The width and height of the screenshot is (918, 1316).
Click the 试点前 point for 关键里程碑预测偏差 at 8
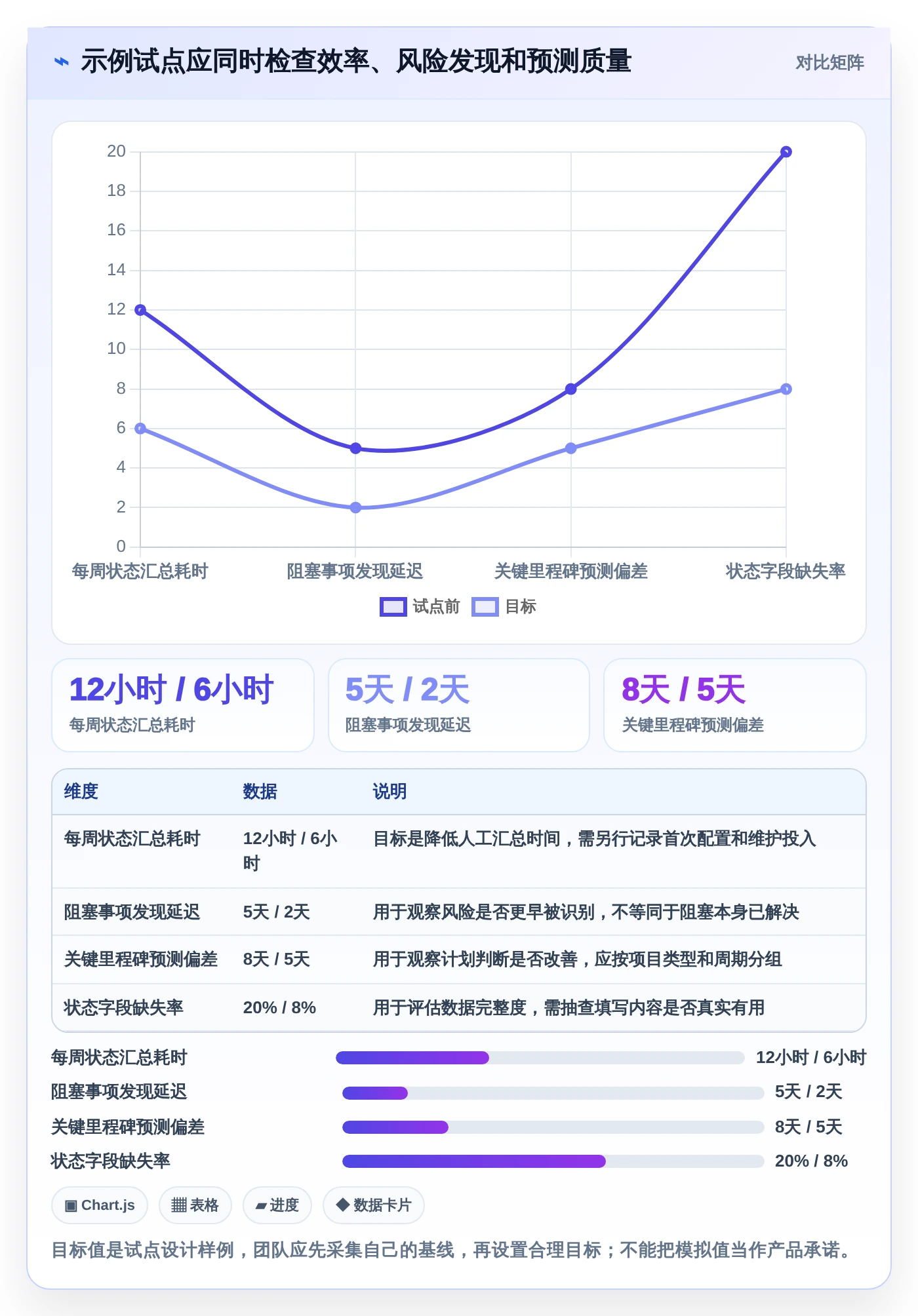(x=571, y=389)
